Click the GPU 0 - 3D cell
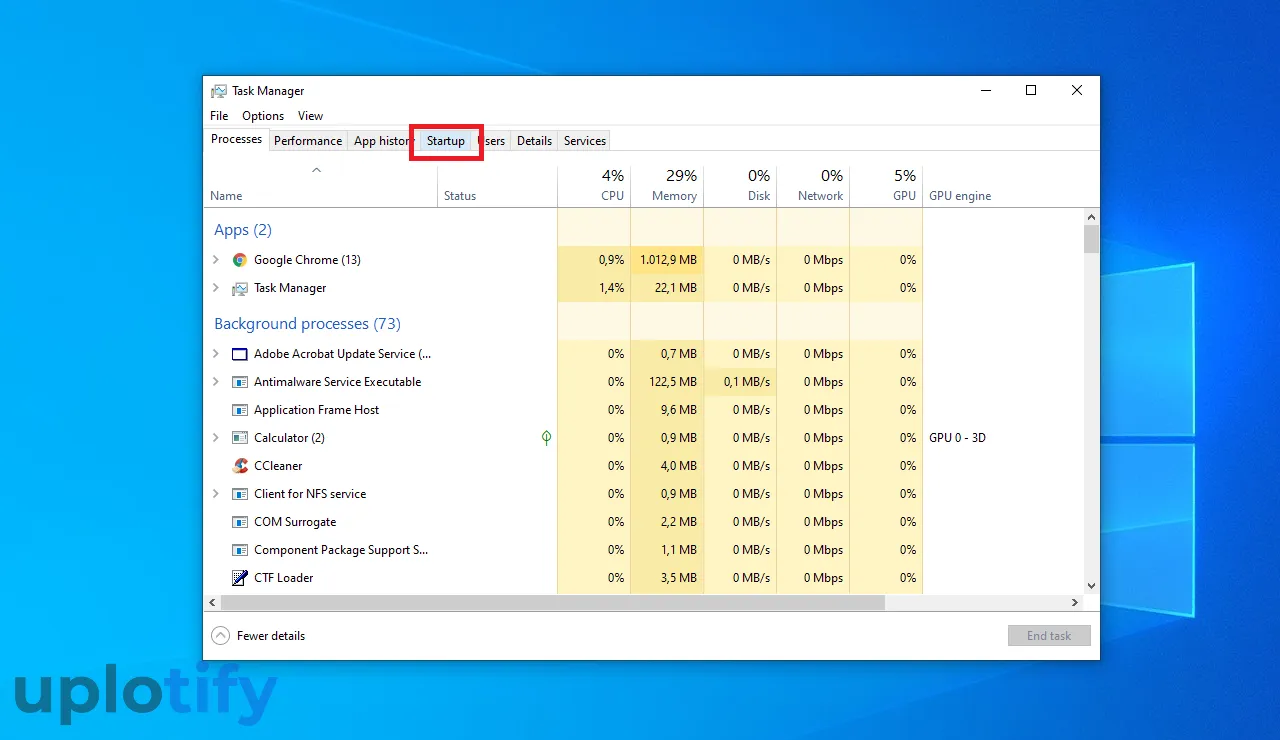1280x740 pixels. [x=957, y=438]
